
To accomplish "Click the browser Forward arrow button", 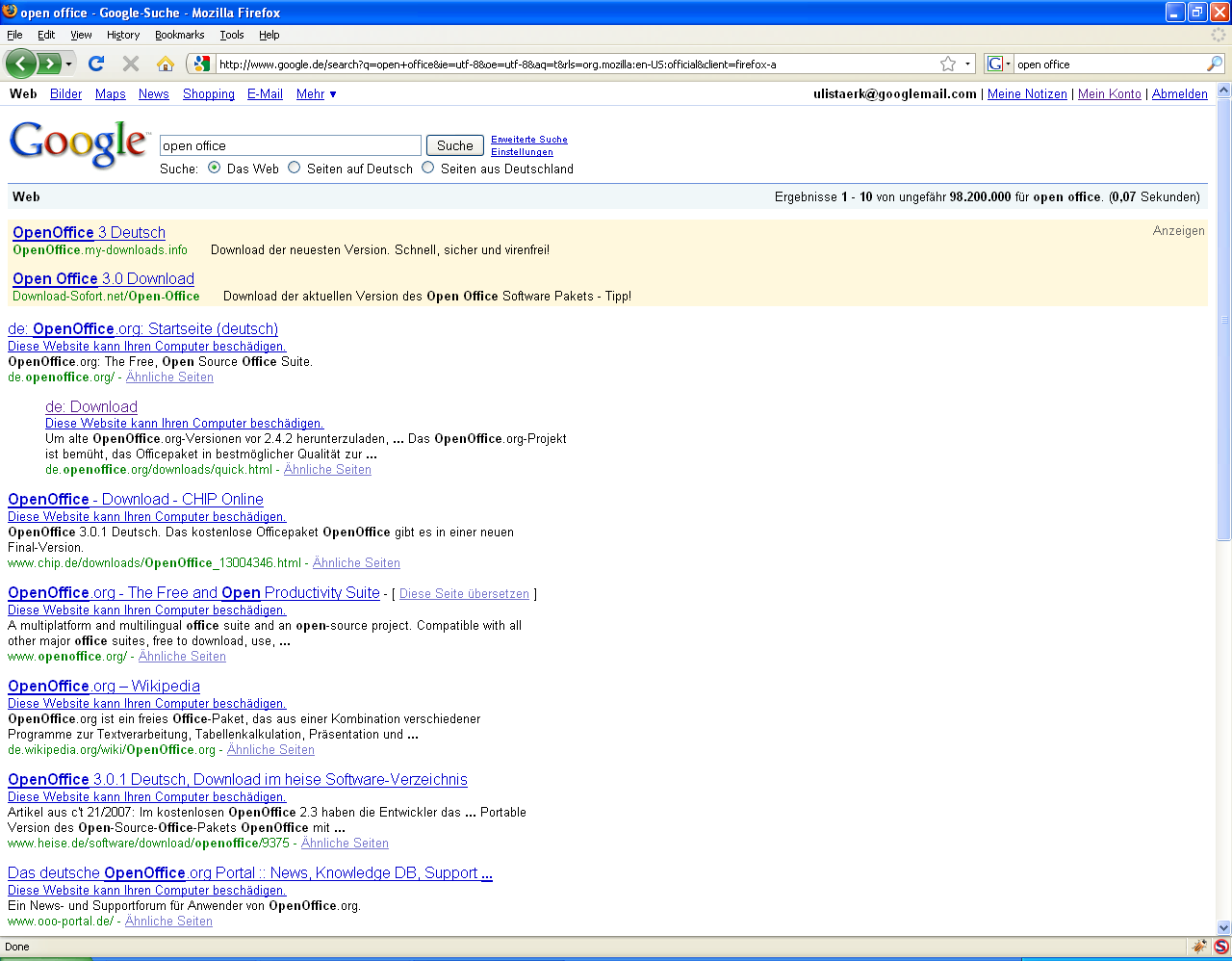I will click(x=48, y=64).
